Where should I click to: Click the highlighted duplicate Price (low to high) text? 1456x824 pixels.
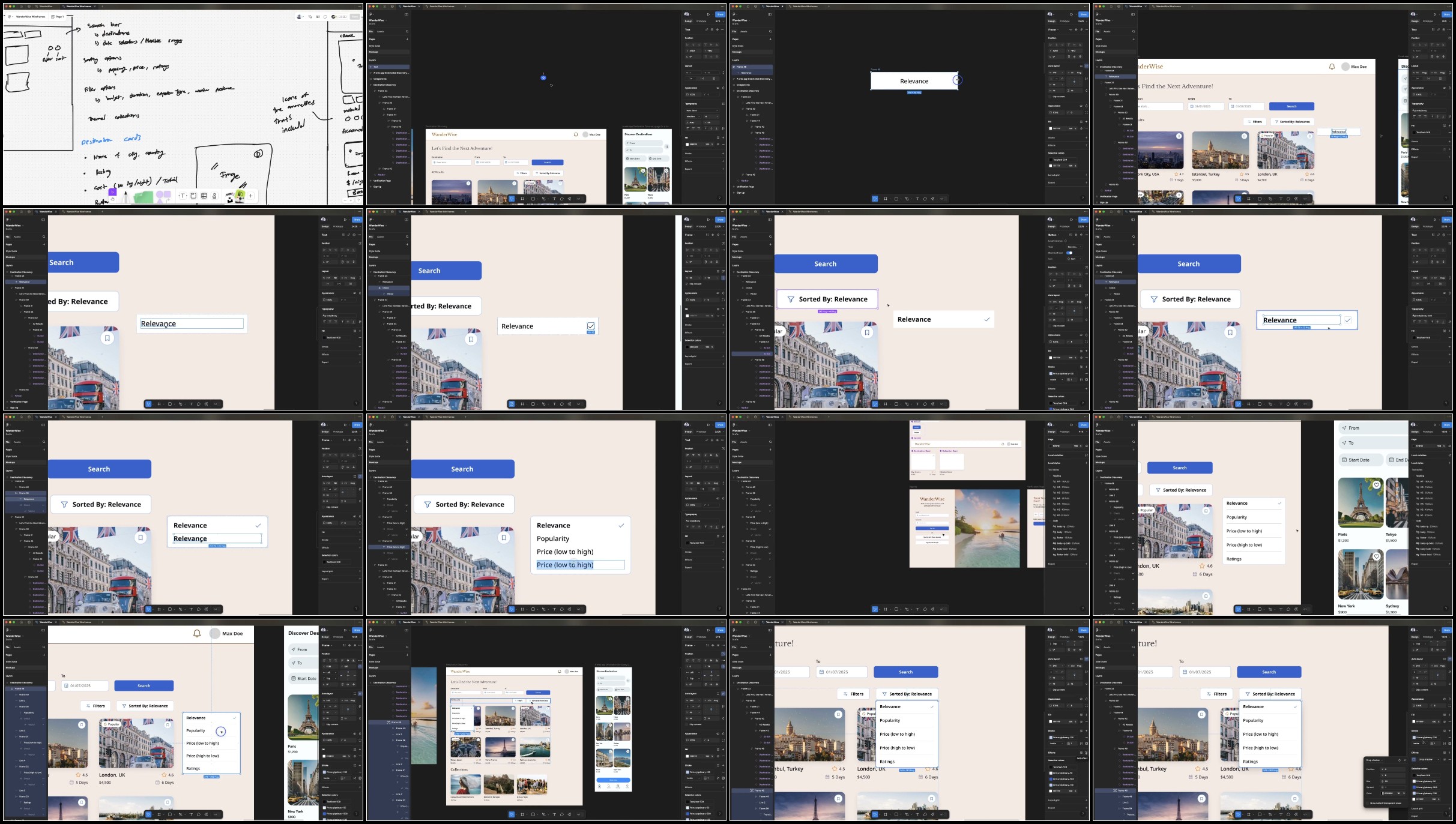[565, 565]
